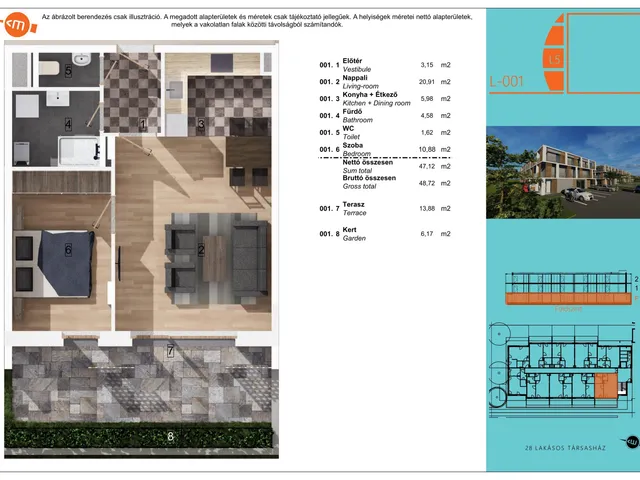Click the 'Előtér' row label
The image size is (640, 480).
[x=352, y=61]
